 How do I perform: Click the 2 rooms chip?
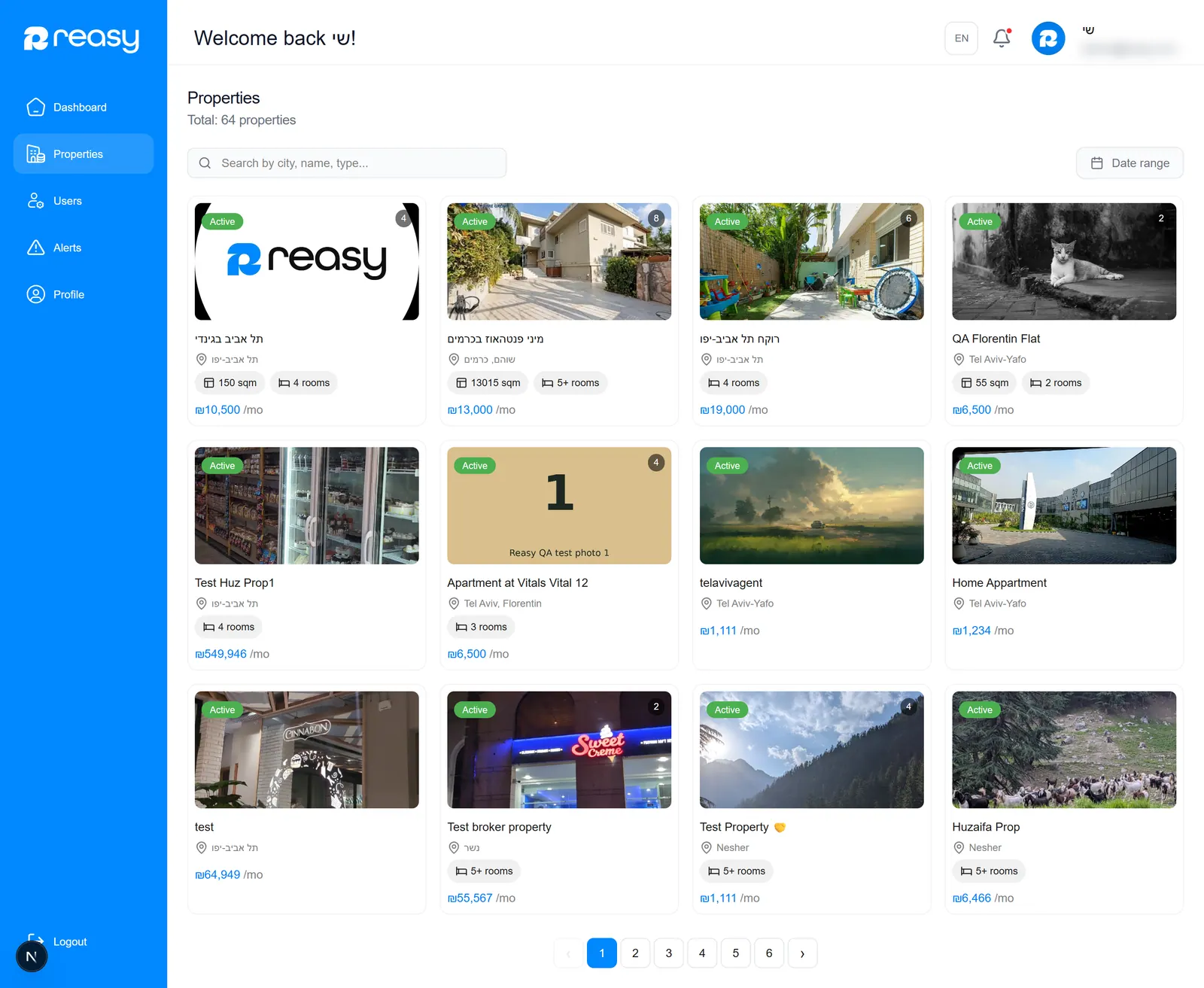(x=1056, y=383)
